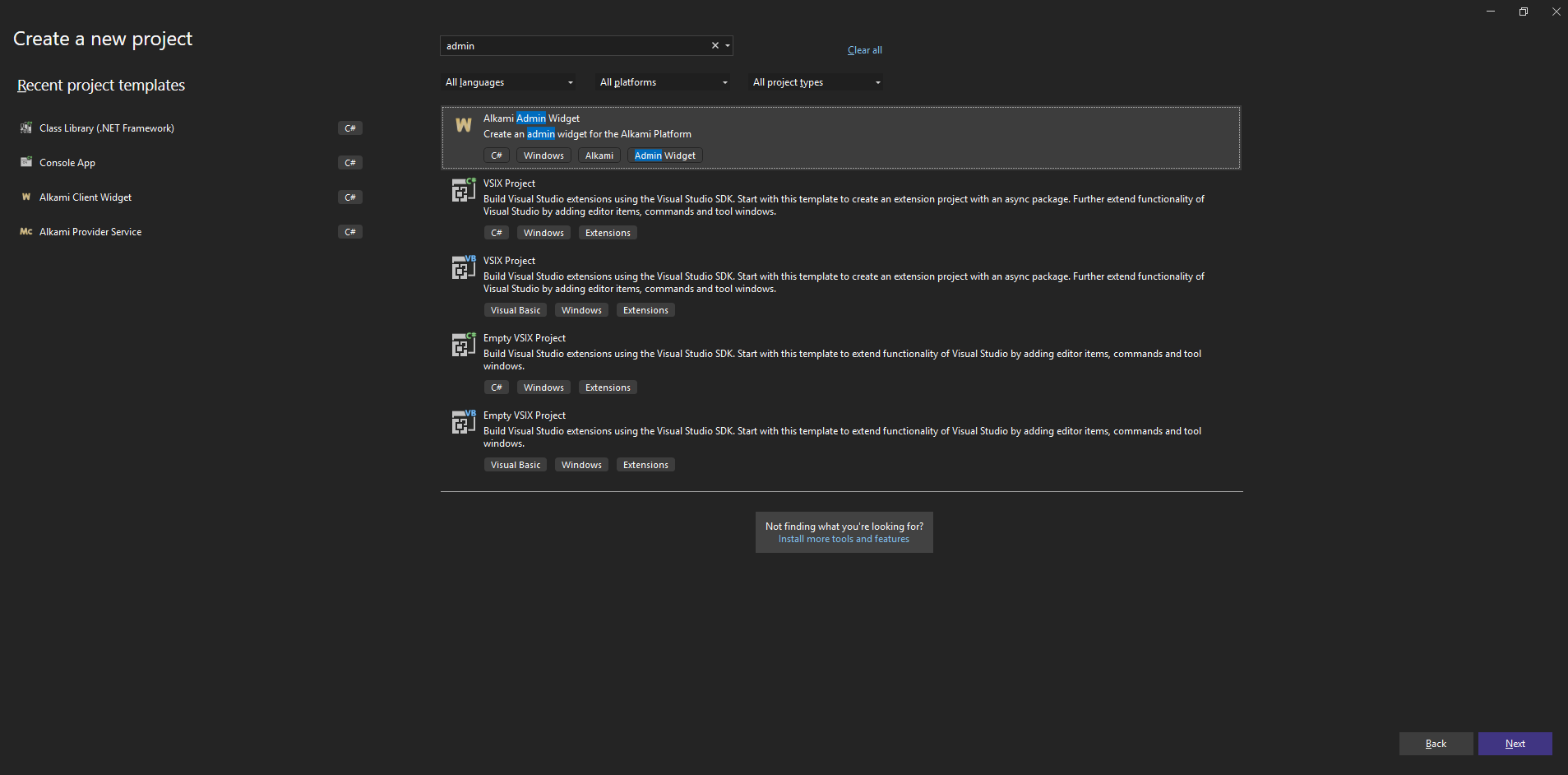Viewport: 1568px width, 775px height.
Task: Click the C# badge beside Alkami Provider Service
Action: [x=350, y=232]
